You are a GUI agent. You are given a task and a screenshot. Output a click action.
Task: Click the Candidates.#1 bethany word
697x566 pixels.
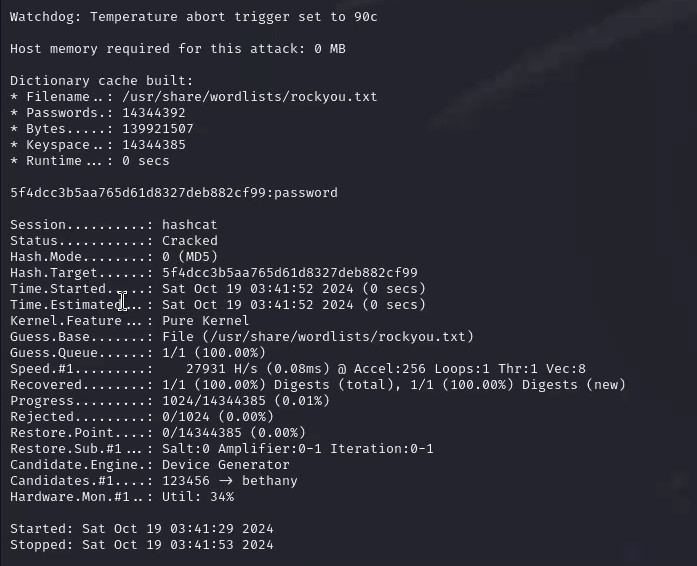pyautogui.click(x=270, y=481)
